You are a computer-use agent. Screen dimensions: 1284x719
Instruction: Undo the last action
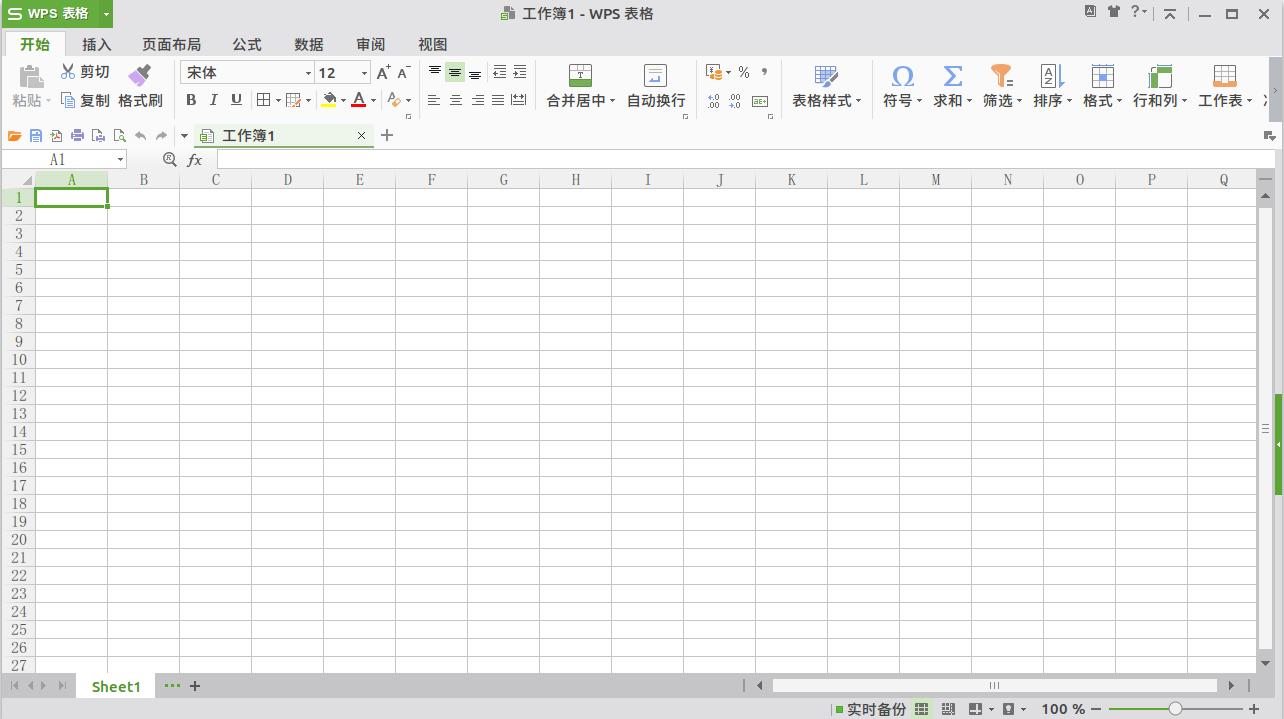[140, 135]
